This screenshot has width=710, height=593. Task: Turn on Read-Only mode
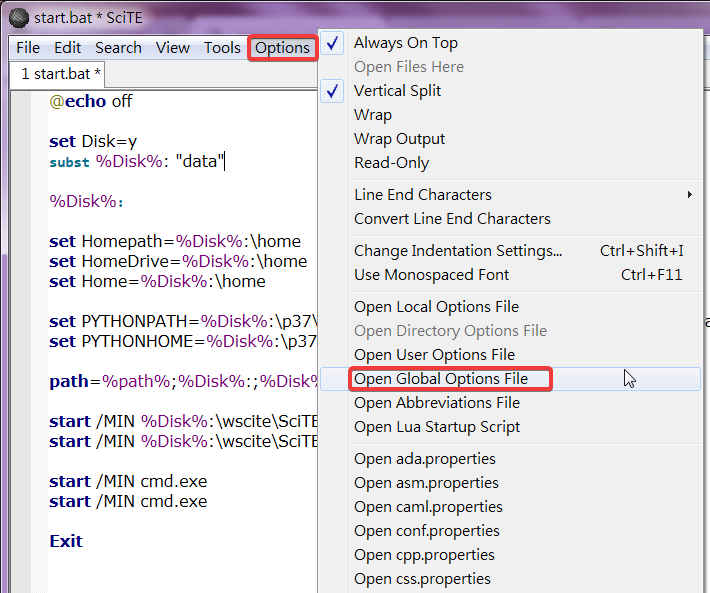(x=391, y=163)
